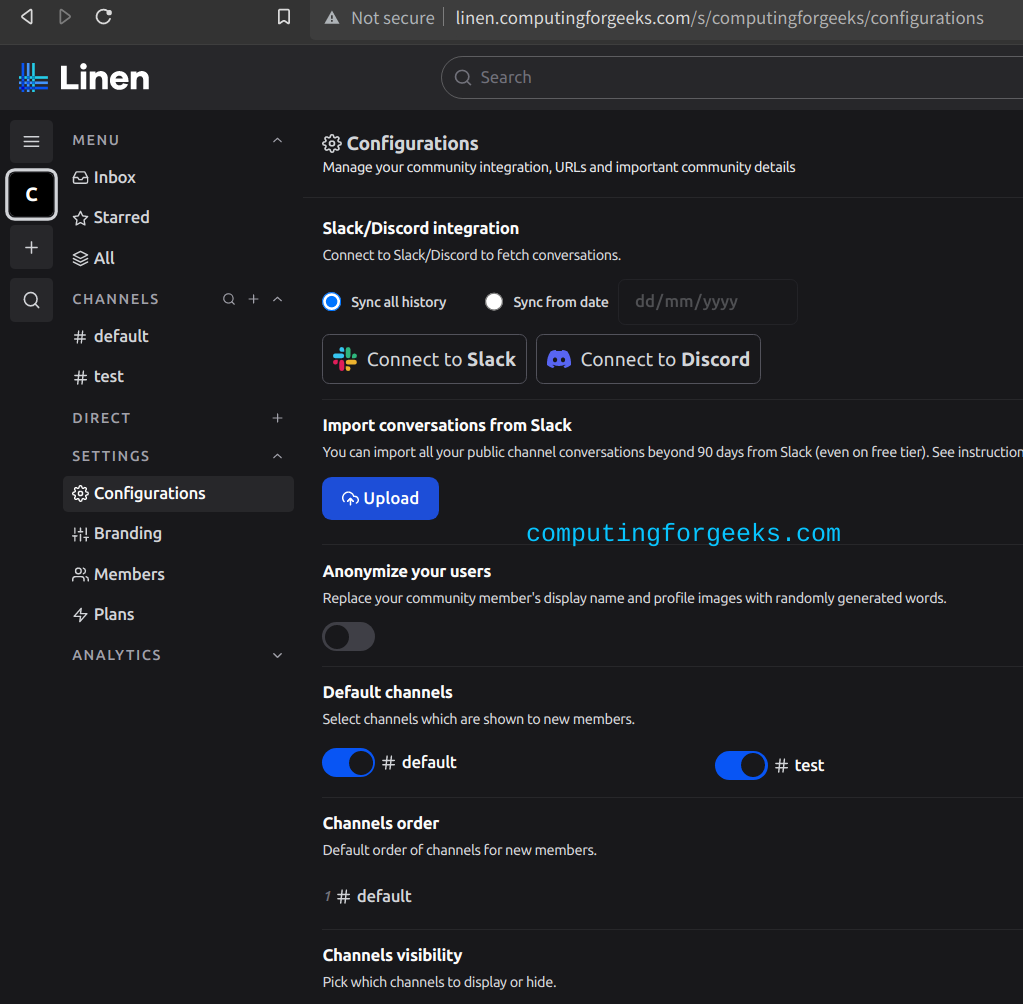
Task: Click the Connect to Discord button
Action: click(648, 359)
